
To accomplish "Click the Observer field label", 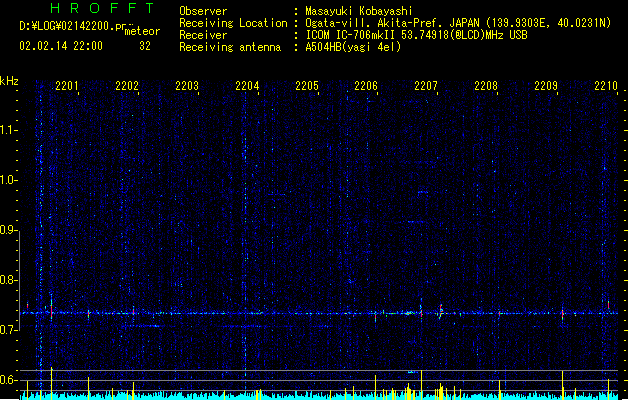I will click(x=203, y=11).
